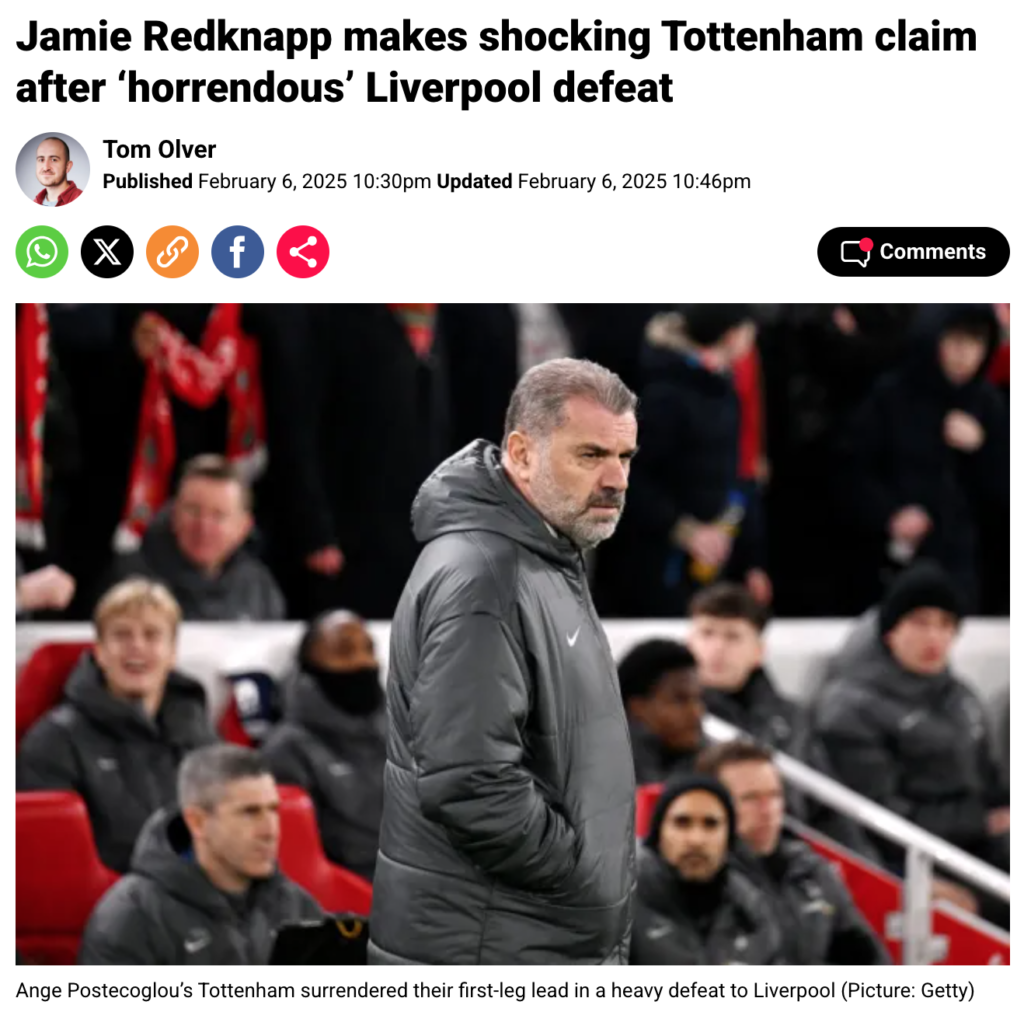Open Tom Olver's author avatar
1024x1012 pixels.
click(53, 169)
